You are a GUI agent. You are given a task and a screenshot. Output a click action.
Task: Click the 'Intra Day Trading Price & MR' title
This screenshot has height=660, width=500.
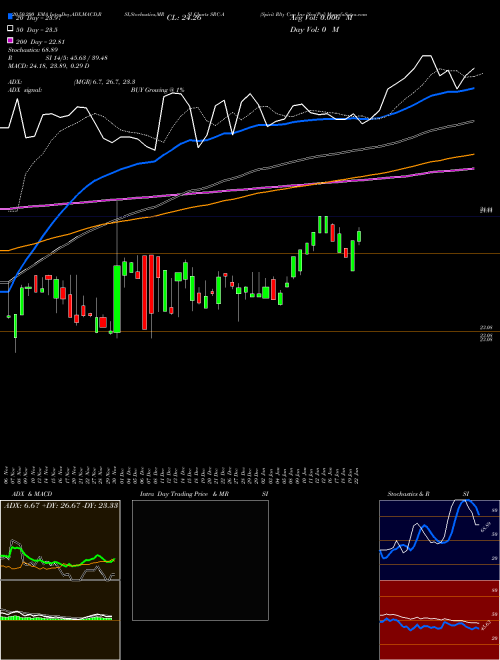click(184, 494)
